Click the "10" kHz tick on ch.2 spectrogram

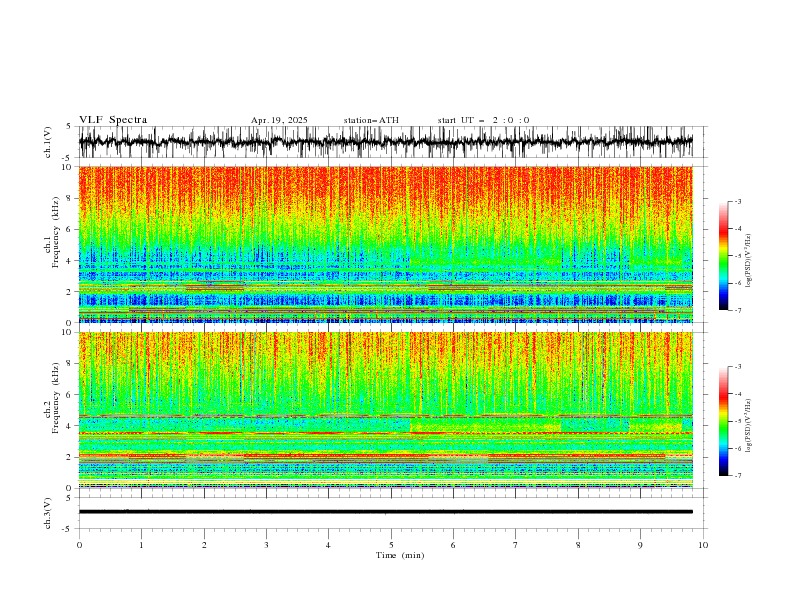(68, 332)
